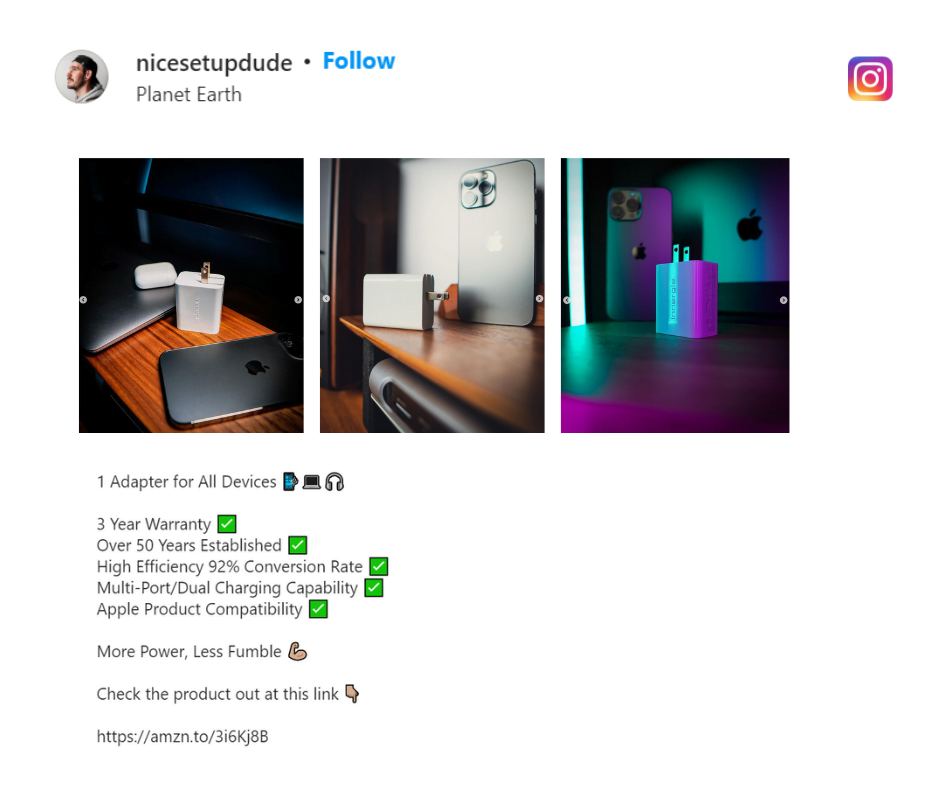
Task: Go to previous image on first carousel
Action: click(x=83, y=300)
